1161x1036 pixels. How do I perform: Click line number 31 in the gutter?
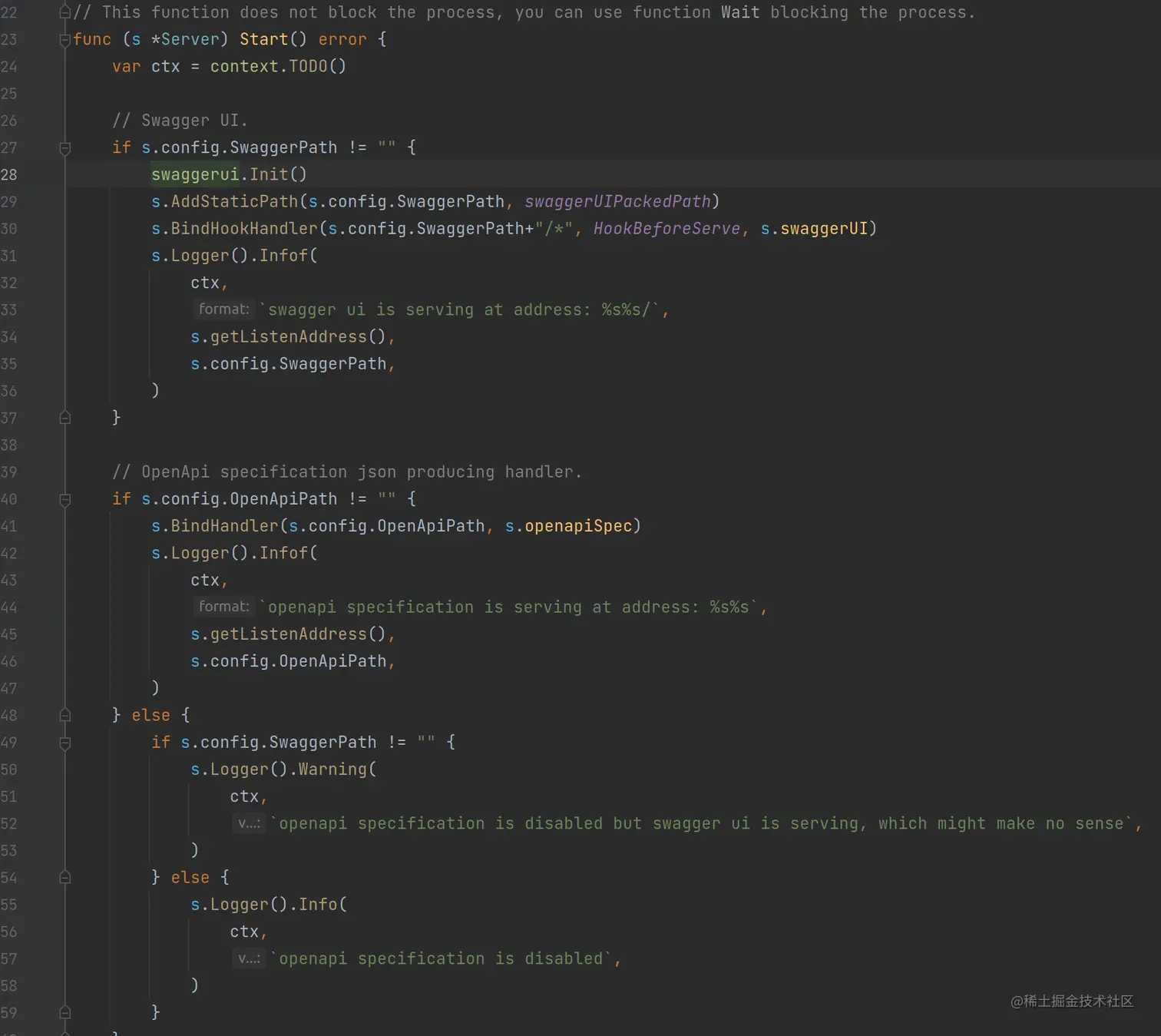pyautogui.click(x=9, y=256)
